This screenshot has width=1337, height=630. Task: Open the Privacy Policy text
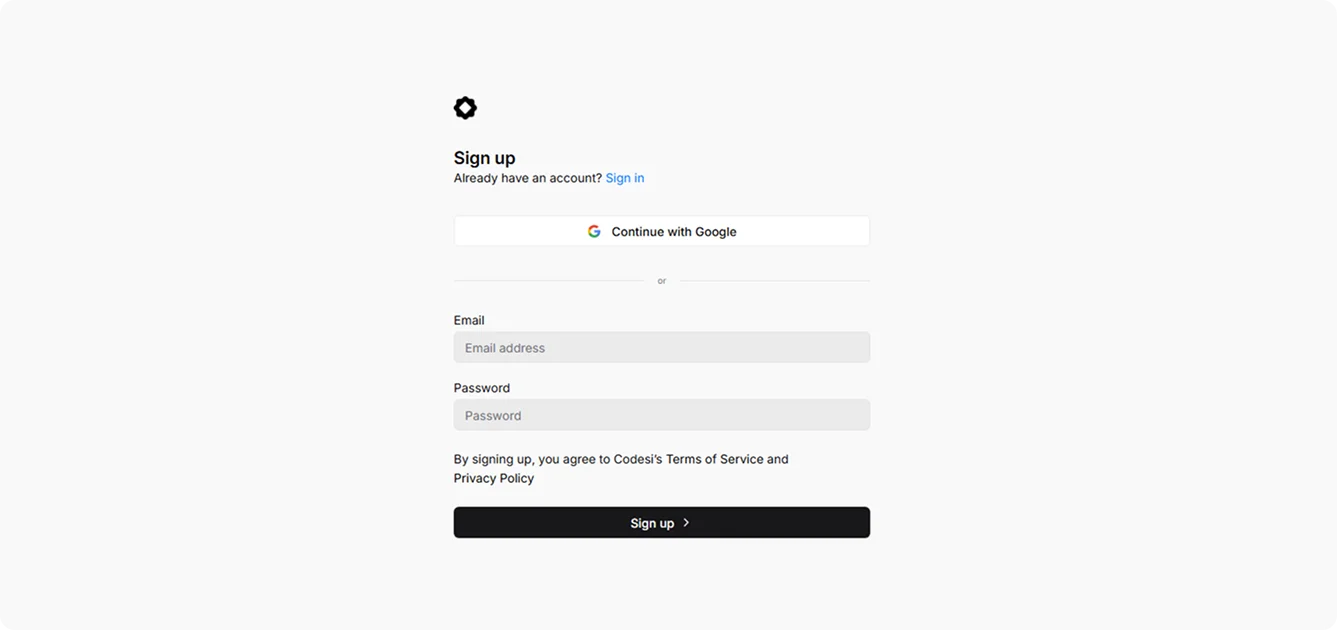(x=494, y=478)
